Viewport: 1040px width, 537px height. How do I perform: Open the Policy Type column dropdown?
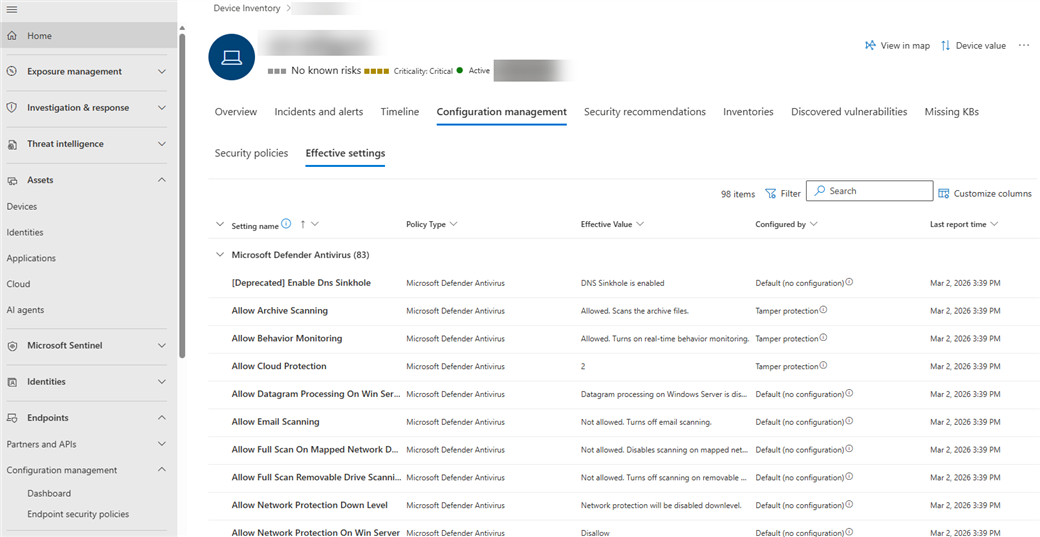click(x=454, y=225)
